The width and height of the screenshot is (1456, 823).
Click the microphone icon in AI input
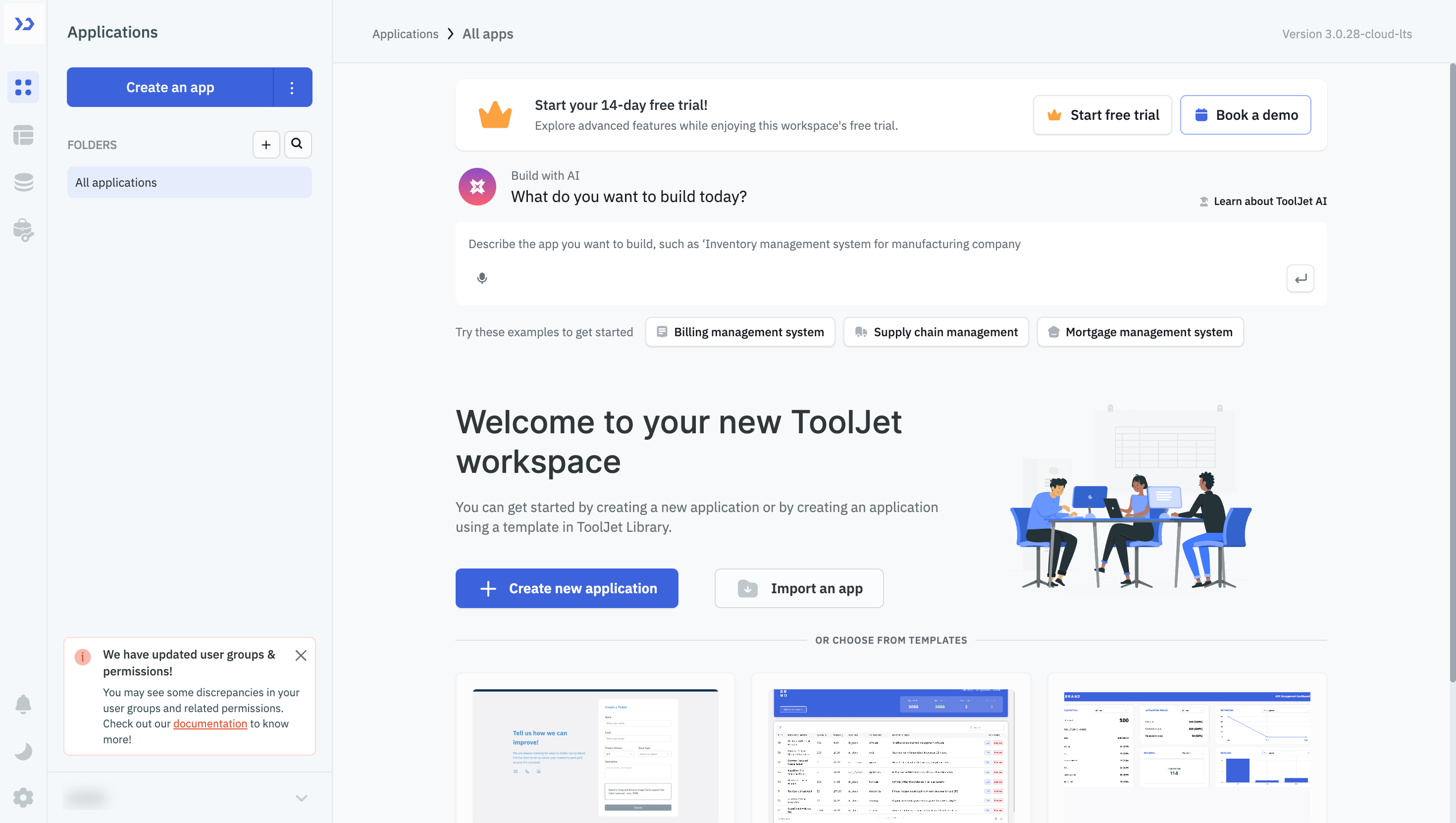(482, 278)
